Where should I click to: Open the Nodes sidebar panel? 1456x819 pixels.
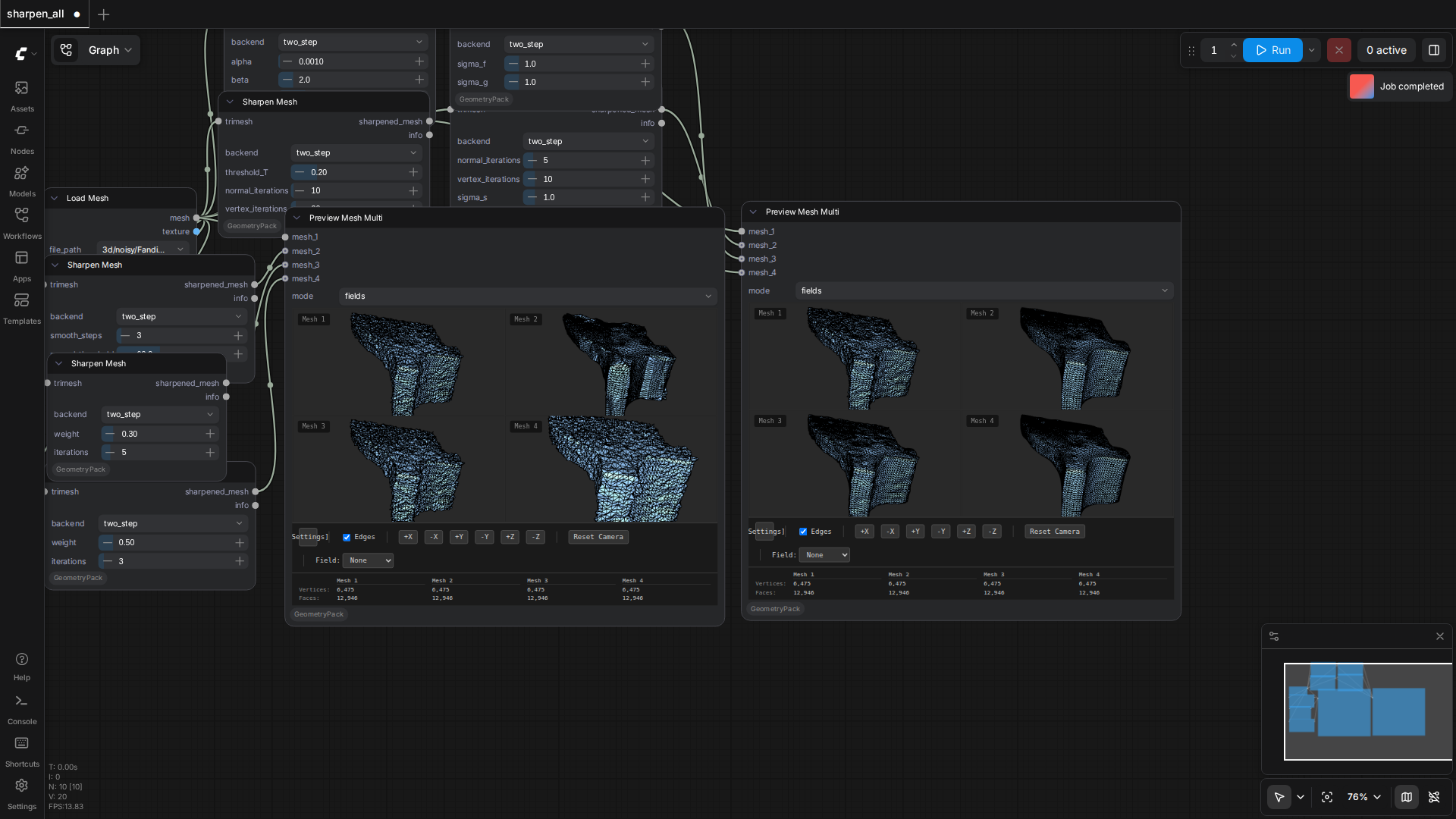coord(22,139)
